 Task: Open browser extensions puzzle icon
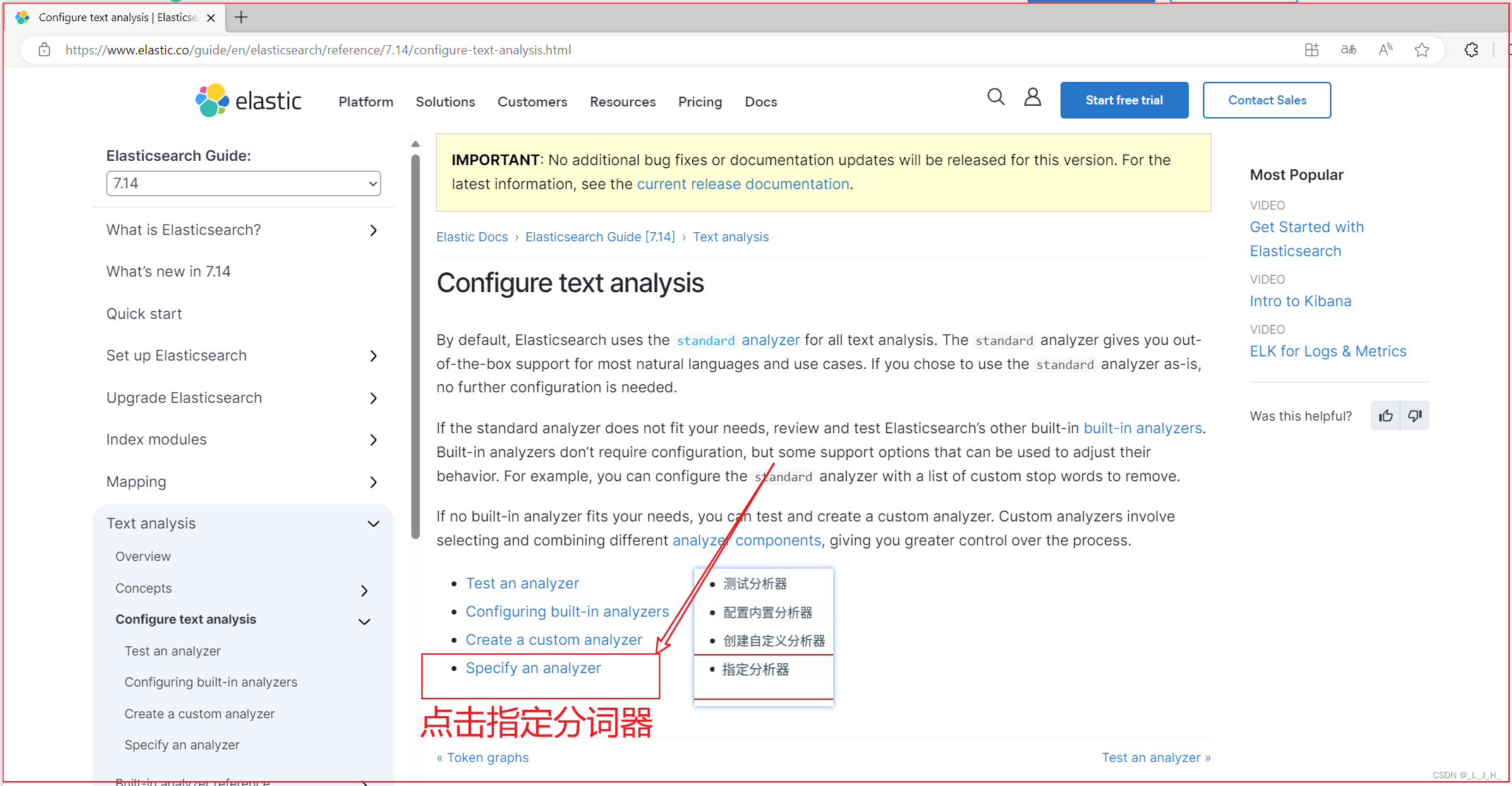pos(1471,50)
